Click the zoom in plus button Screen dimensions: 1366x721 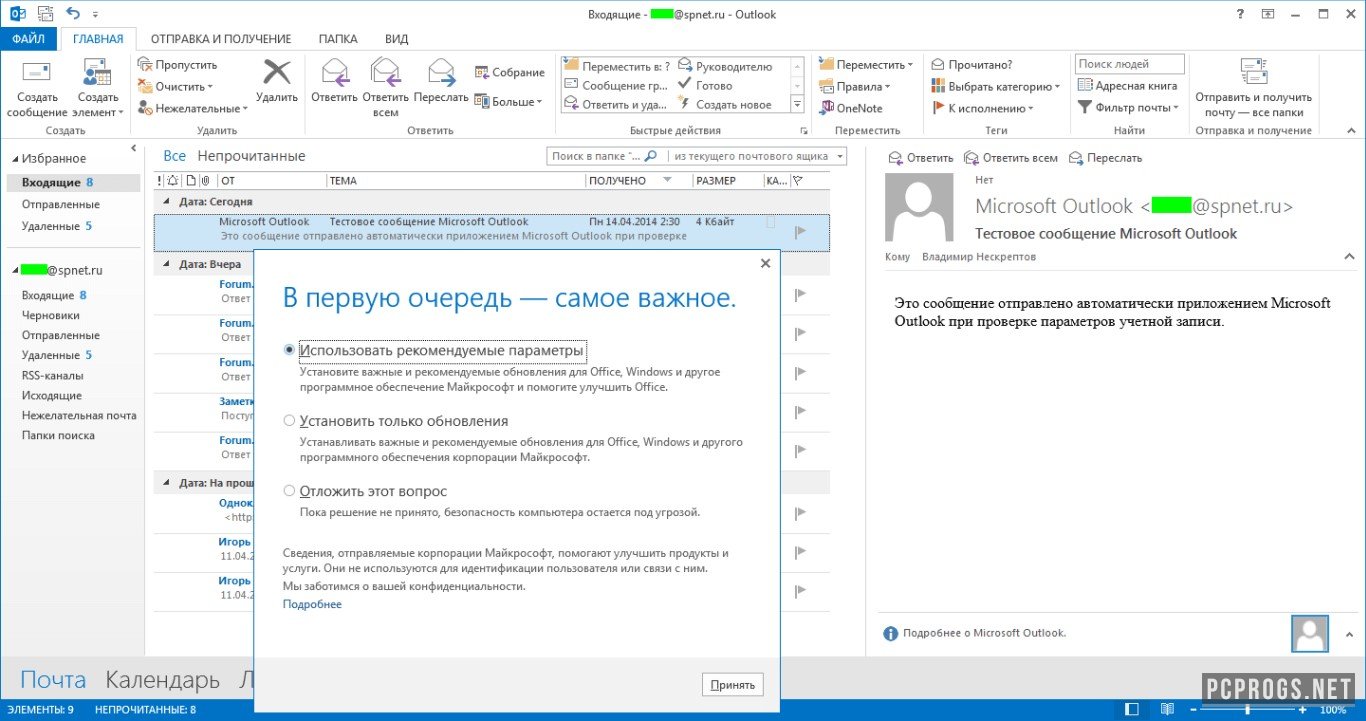[1302, 710]
